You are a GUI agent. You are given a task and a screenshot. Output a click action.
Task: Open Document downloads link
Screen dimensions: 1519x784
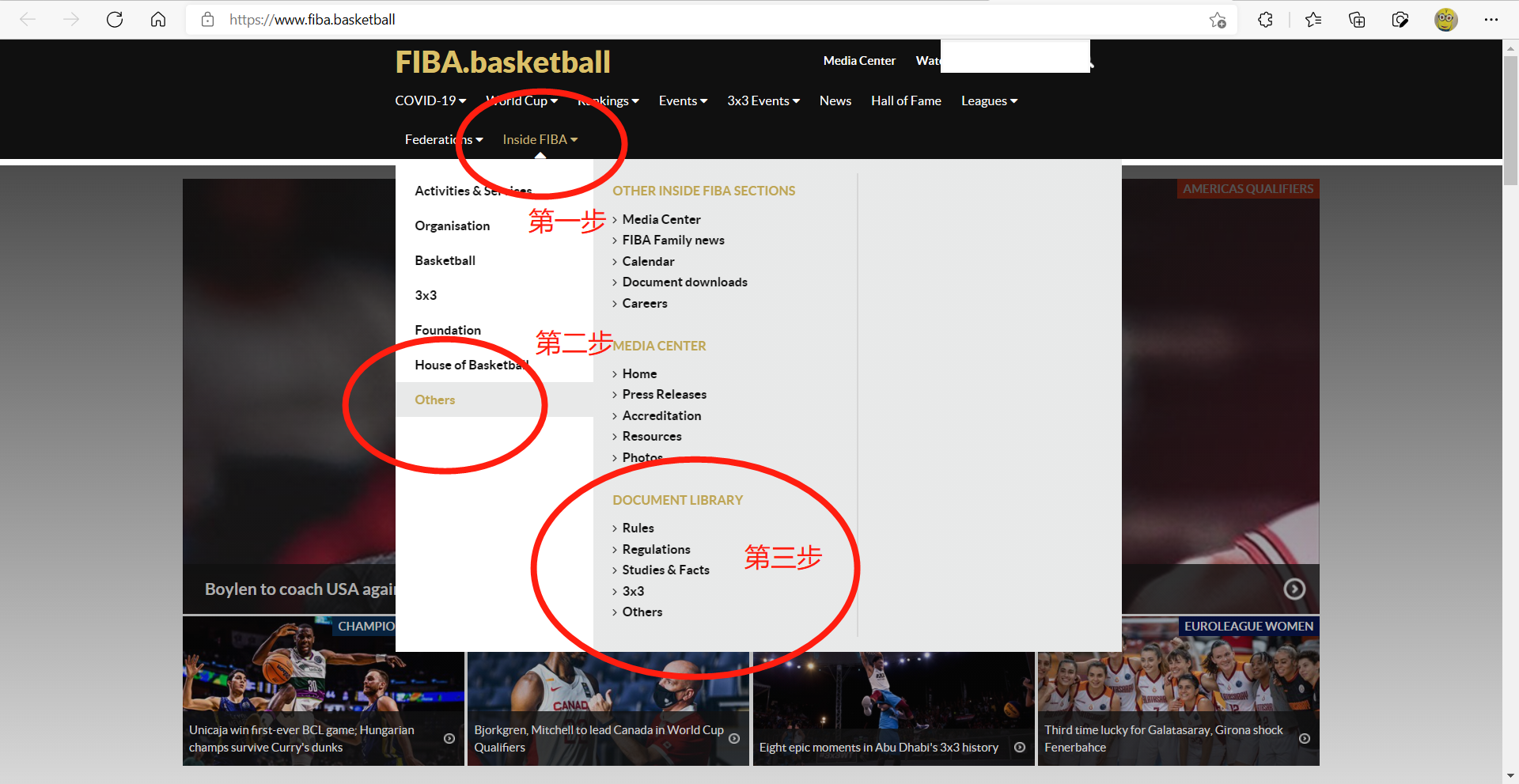click(684, 282)
